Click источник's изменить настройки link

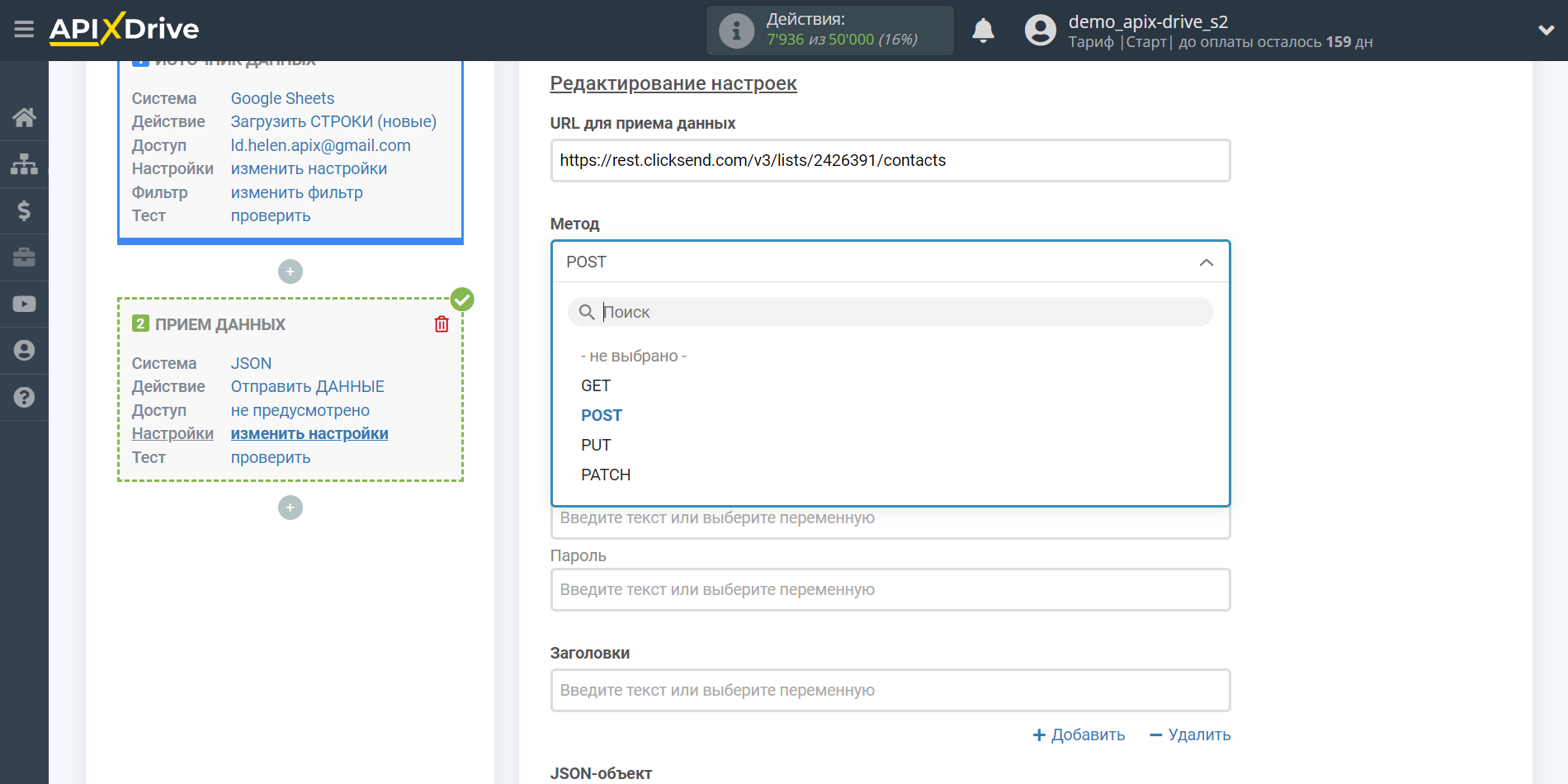pos(309,168)
